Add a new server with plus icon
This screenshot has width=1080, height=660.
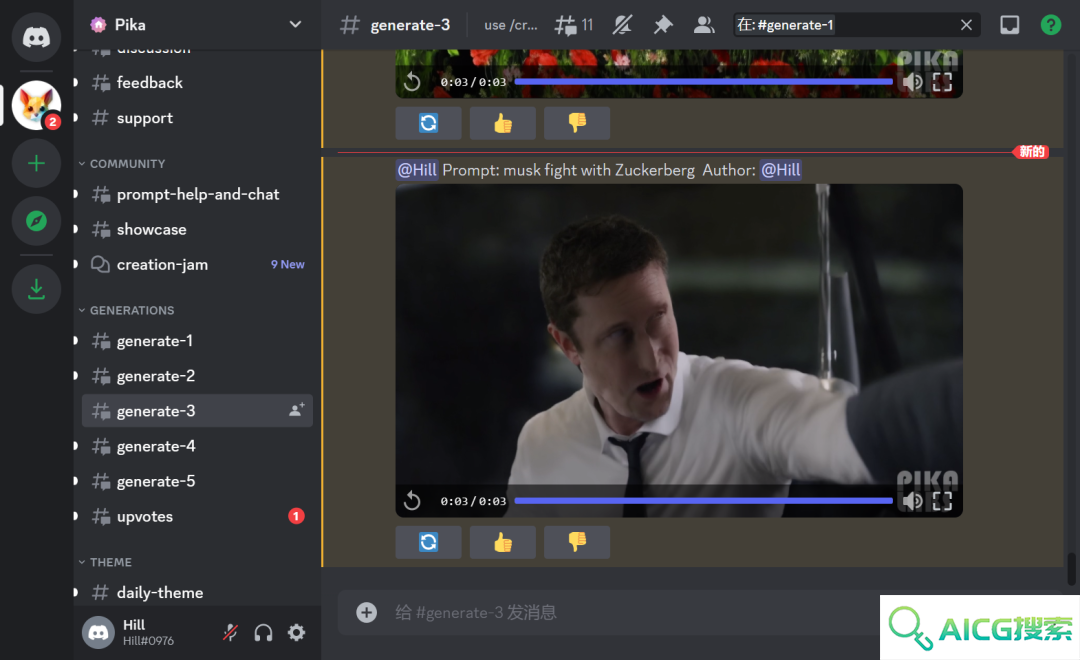[37, 163]
